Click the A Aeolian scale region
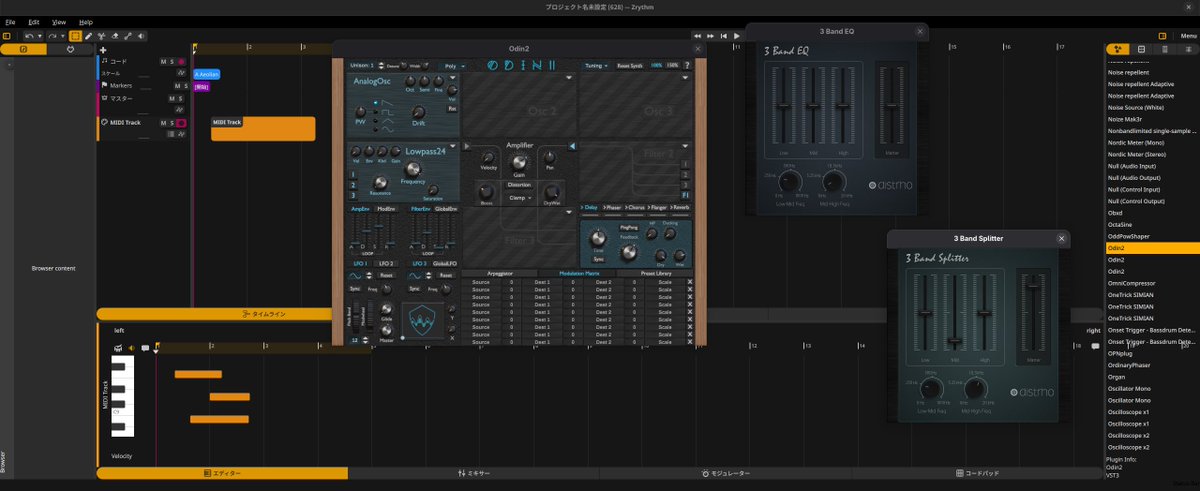1200x491 pixels. [x=207, y=74]
